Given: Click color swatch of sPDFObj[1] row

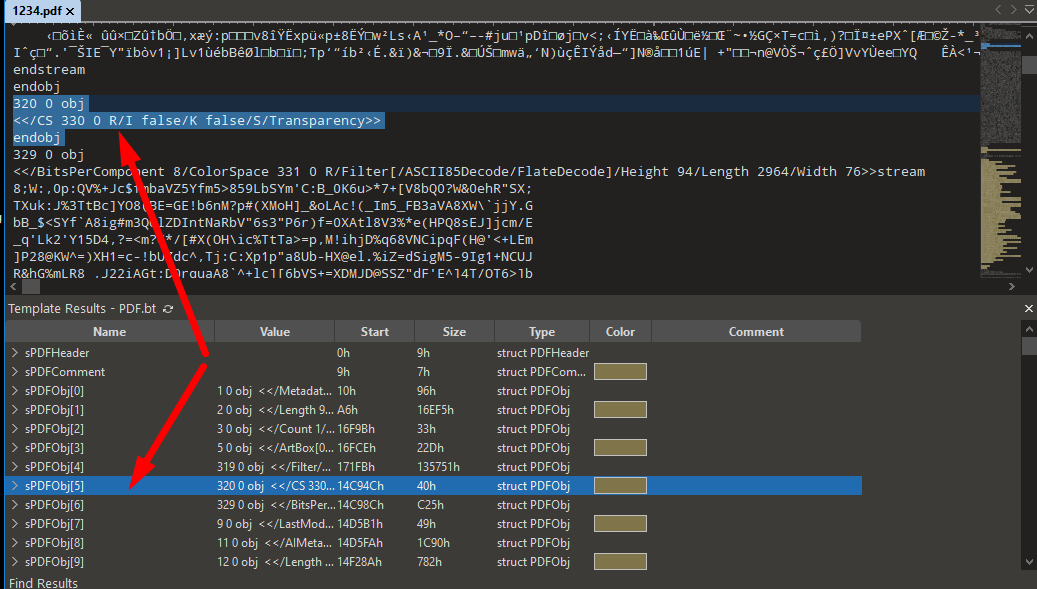Looking at the screenshot, I should click(x=620, y=410).
